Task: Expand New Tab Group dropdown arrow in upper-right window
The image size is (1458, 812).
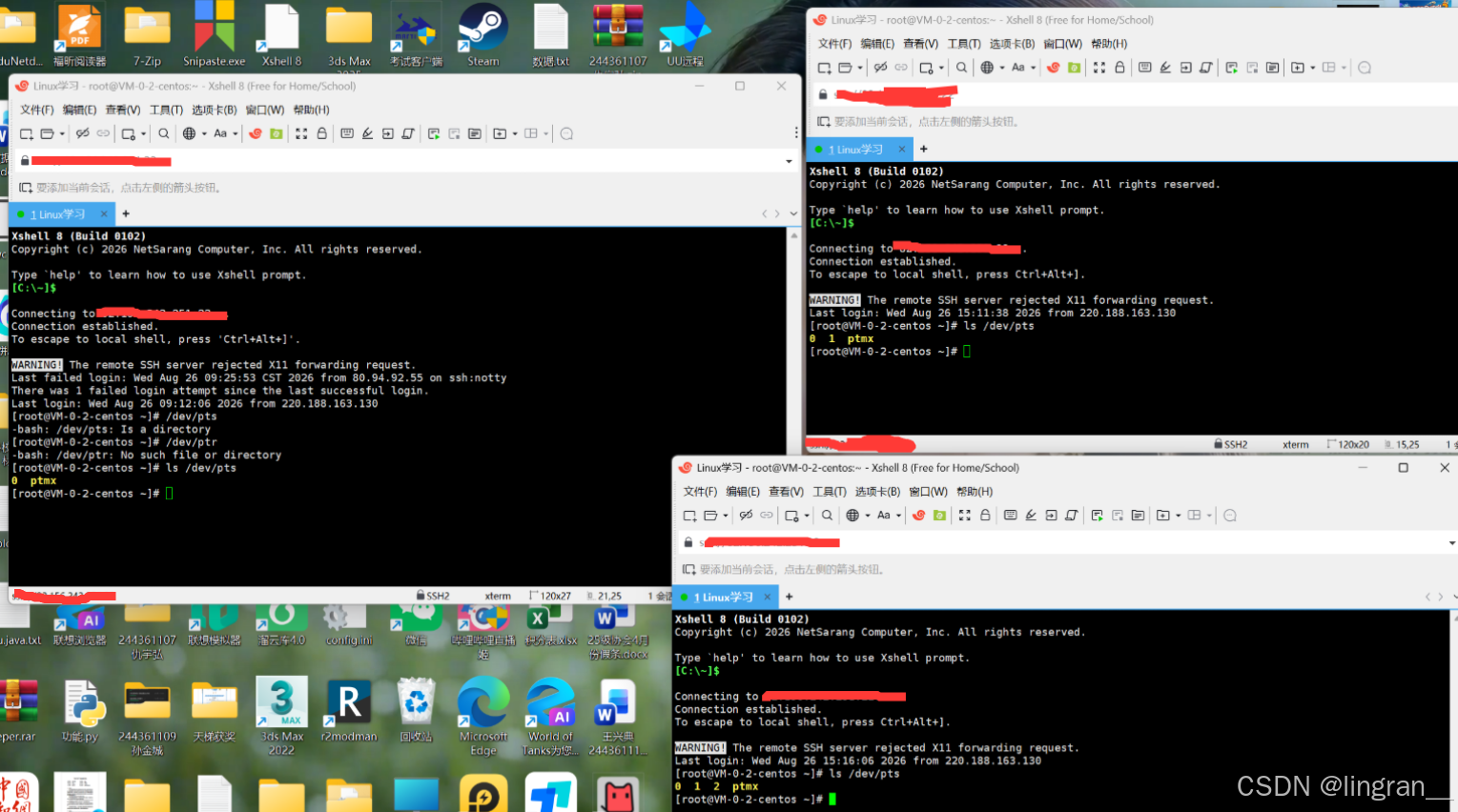Action: (x=1312, y=69)
